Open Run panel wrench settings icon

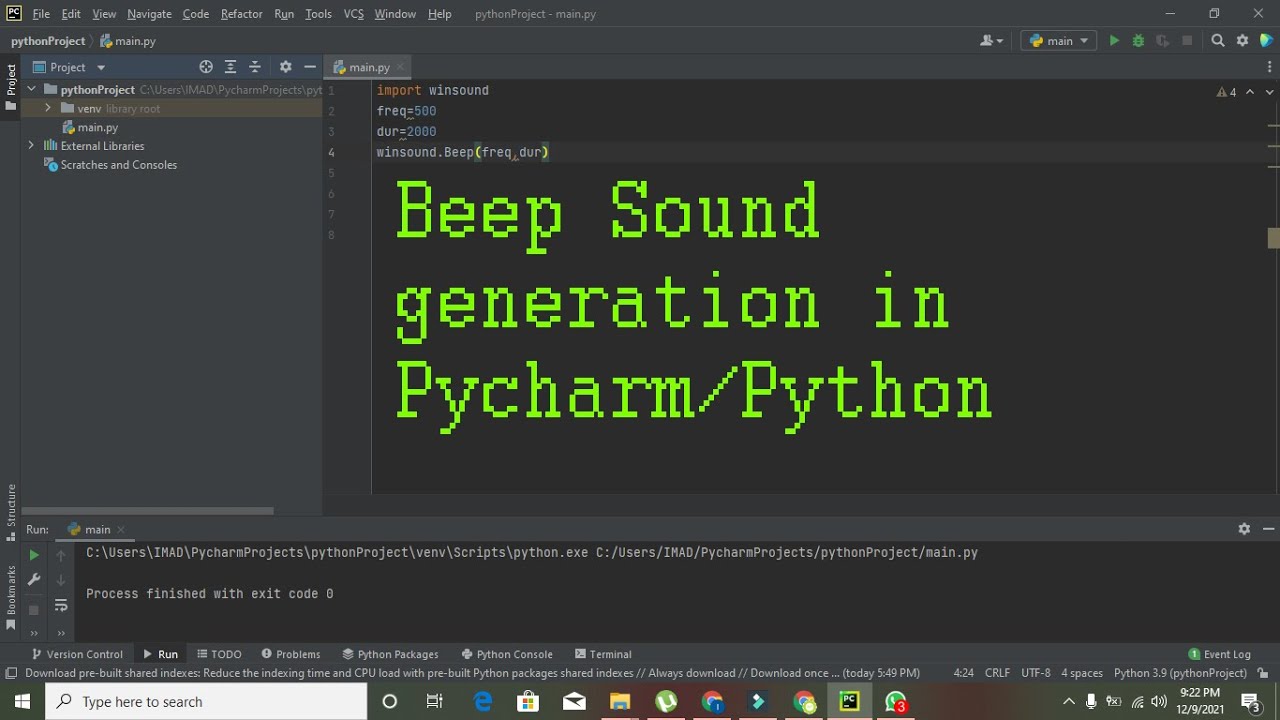[34, 580]
